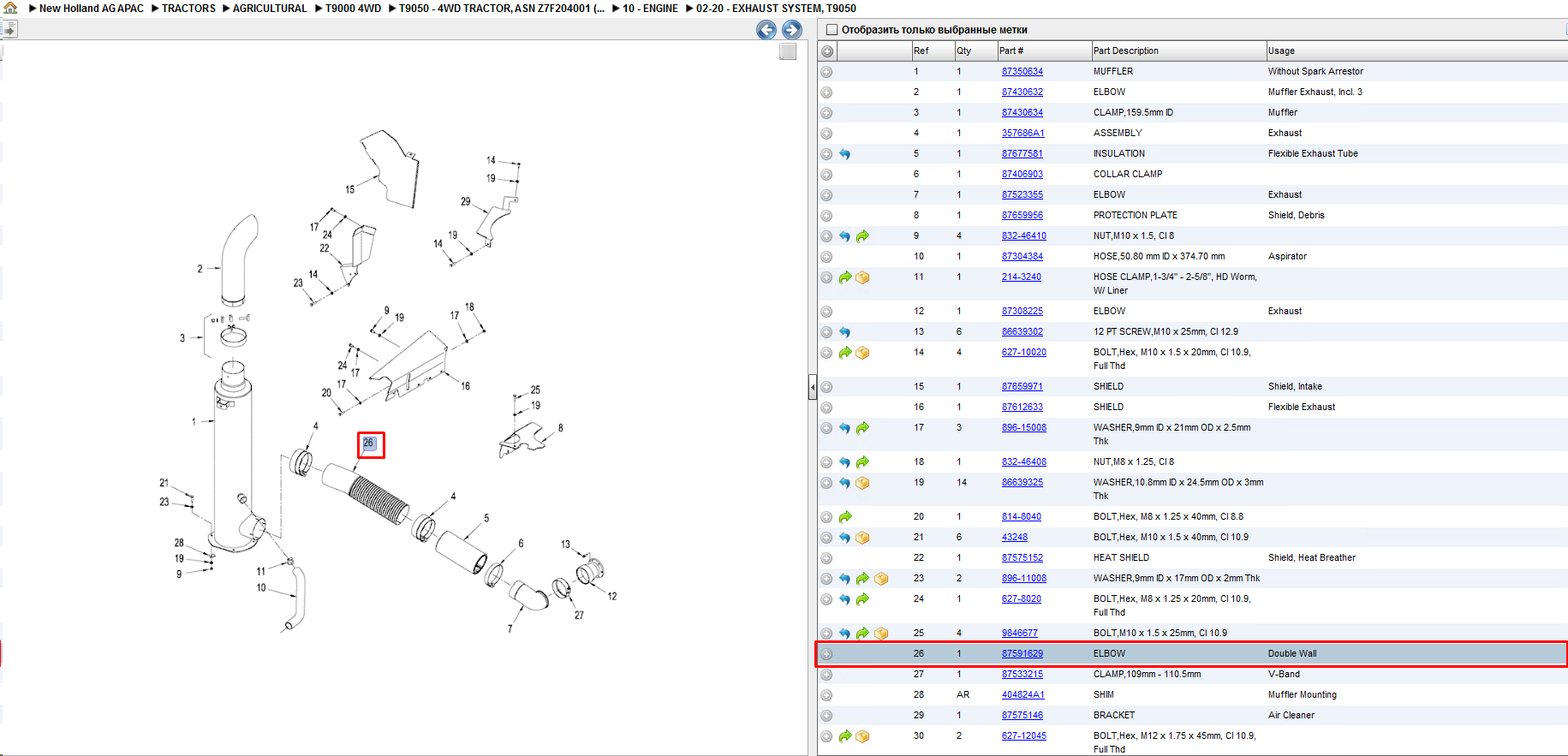The image size is (1568, 756).
Task: Toggle the plus circle on MUFFLER row
Action: point(826,72)
